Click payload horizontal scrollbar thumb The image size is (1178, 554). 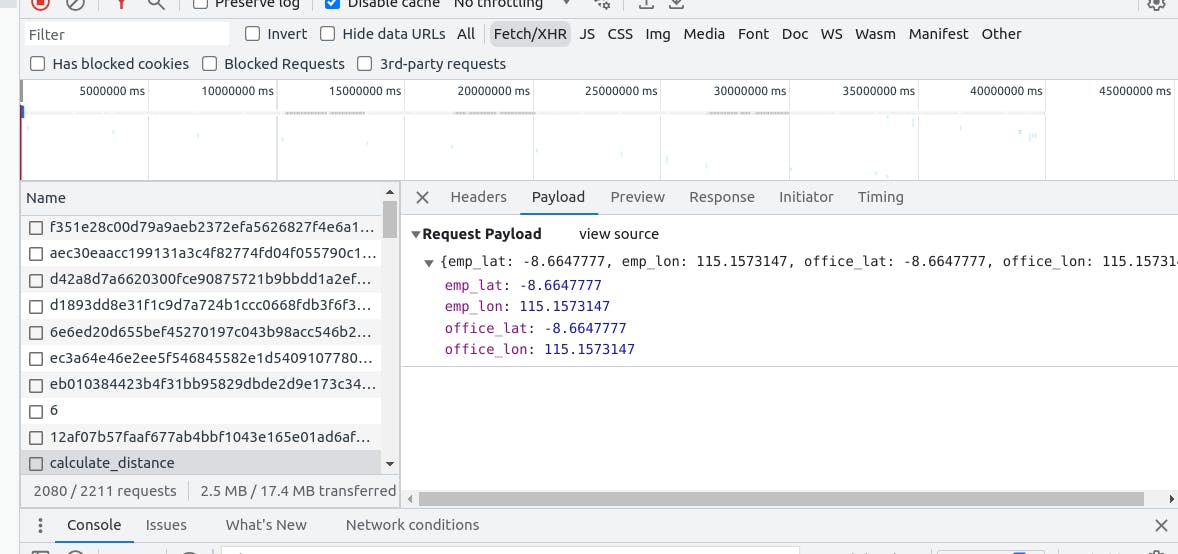781,499
